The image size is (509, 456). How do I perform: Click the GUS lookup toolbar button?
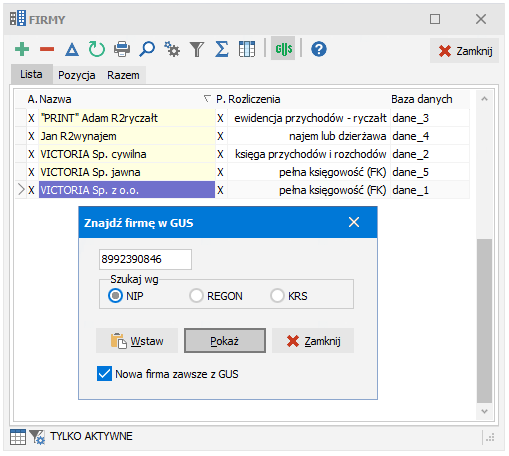283,49
